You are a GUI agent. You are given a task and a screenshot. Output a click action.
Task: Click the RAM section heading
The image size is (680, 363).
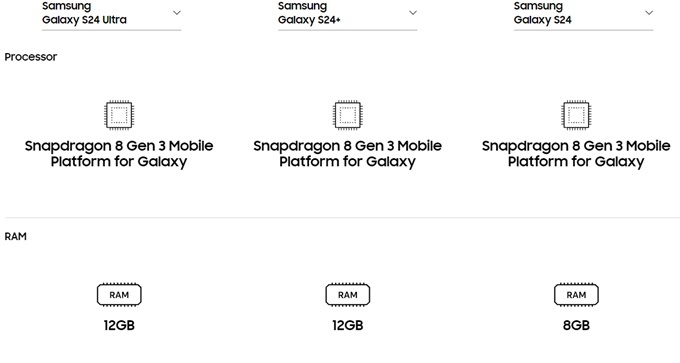(16, 236)
